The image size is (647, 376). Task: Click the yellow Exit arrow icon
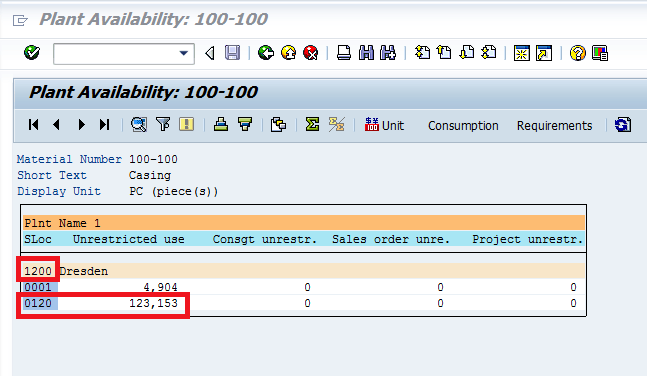(288, 53)
